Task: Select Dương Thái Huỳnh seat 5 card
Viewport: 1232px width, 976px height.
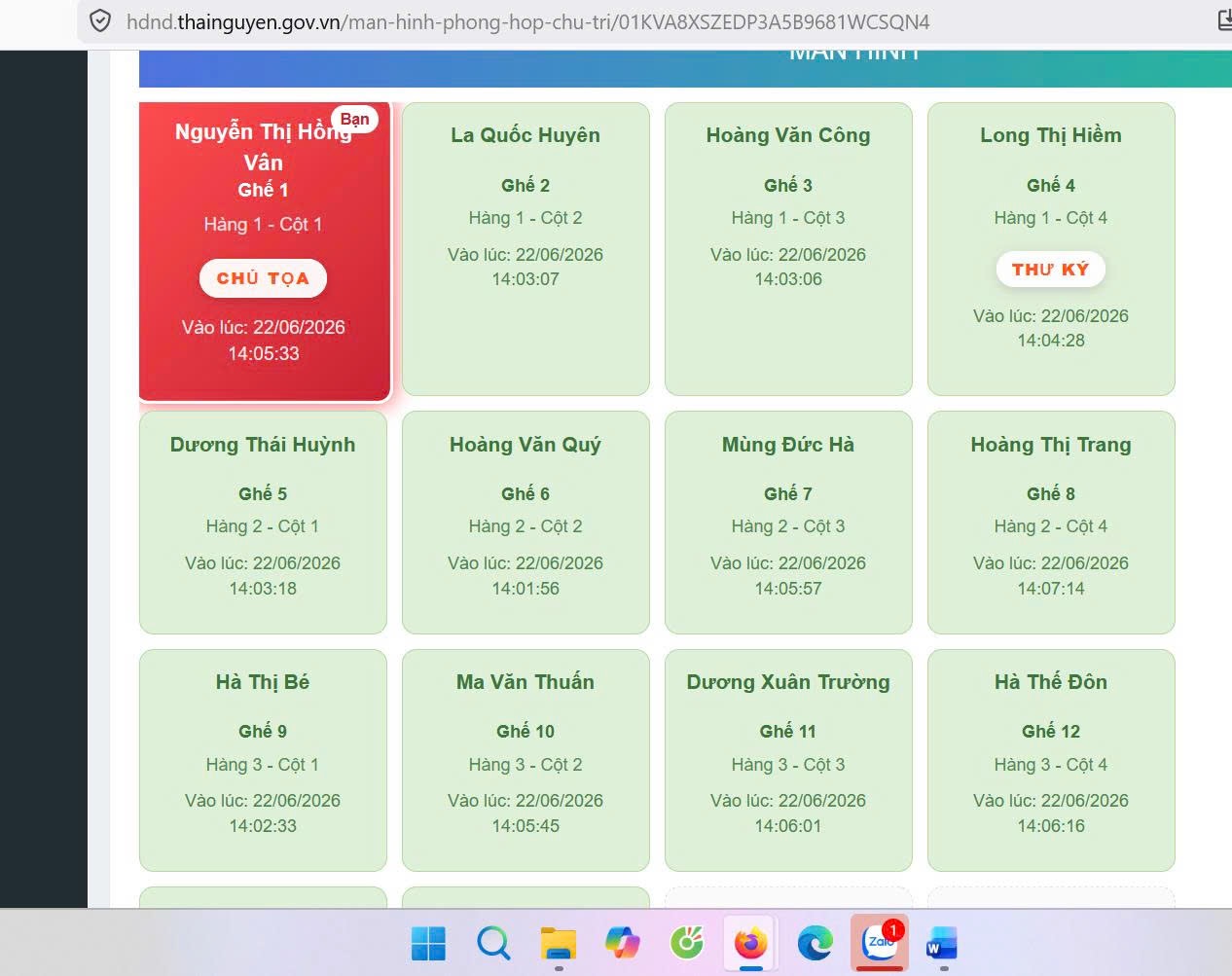Action: pos(263,523)
